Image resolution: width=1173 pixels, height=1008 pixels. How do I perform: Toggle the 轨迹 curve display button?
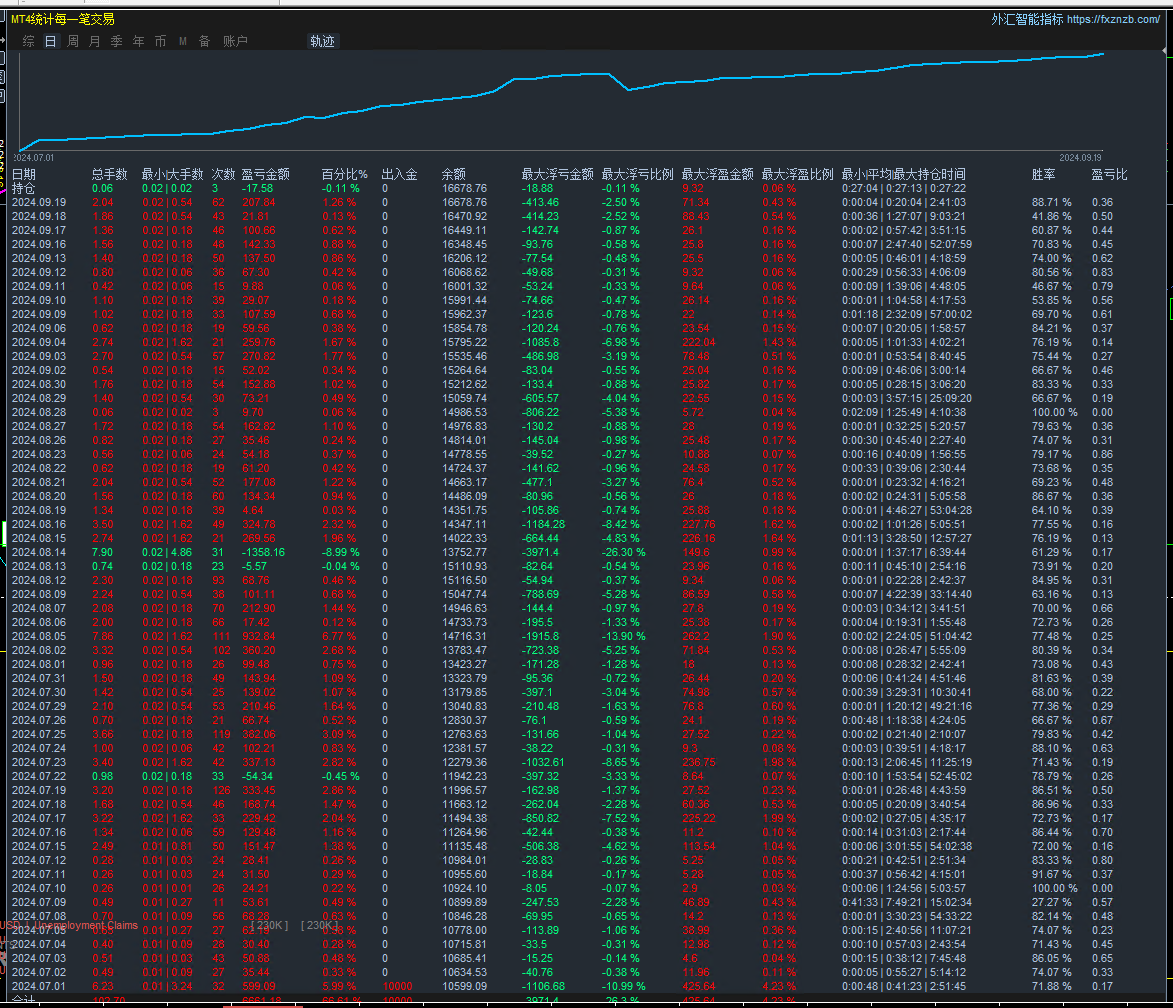[323, 41]
